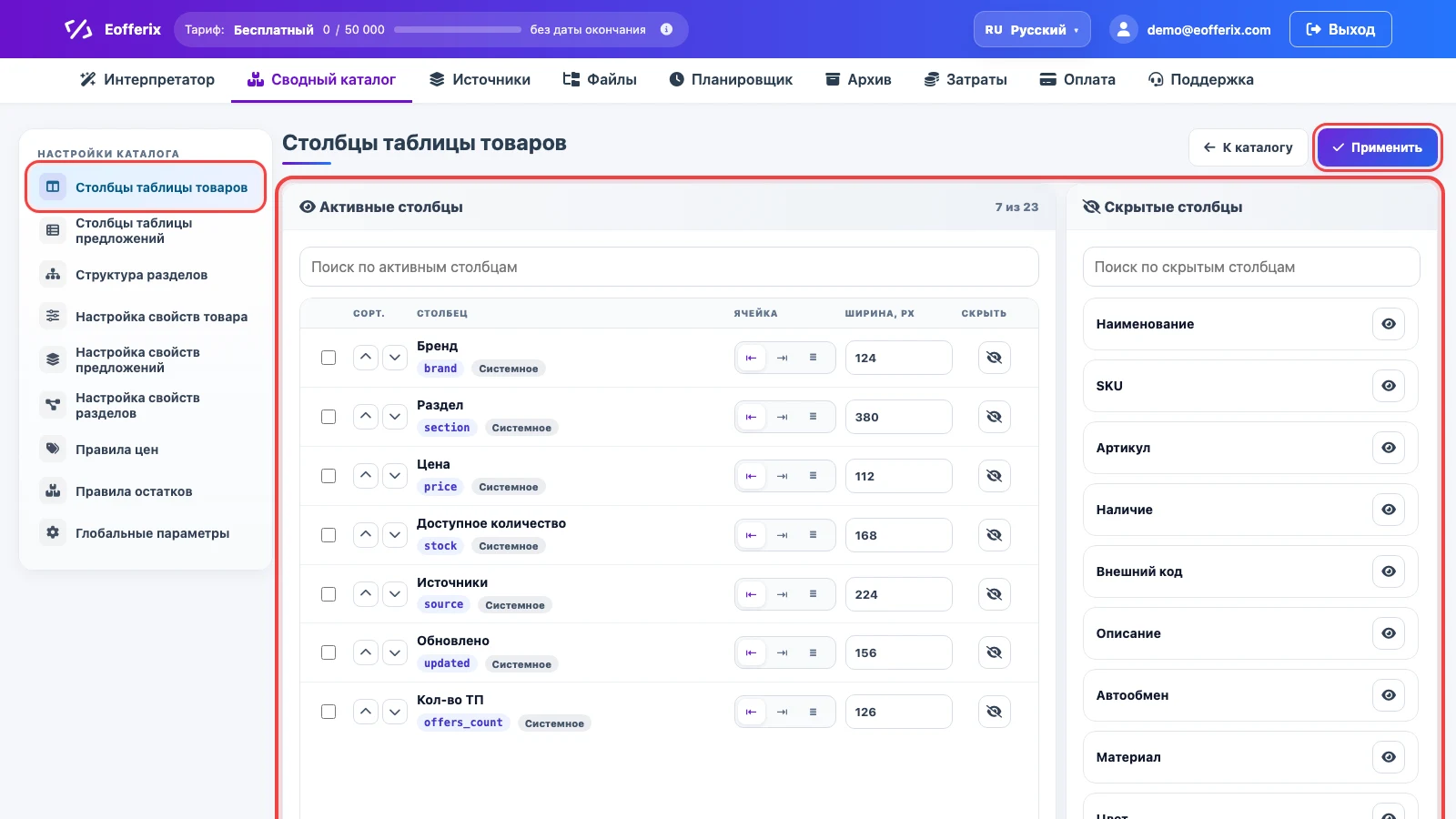Move Цена column down with chevron
Screen dimensions: 1456x819
(395, 476)
